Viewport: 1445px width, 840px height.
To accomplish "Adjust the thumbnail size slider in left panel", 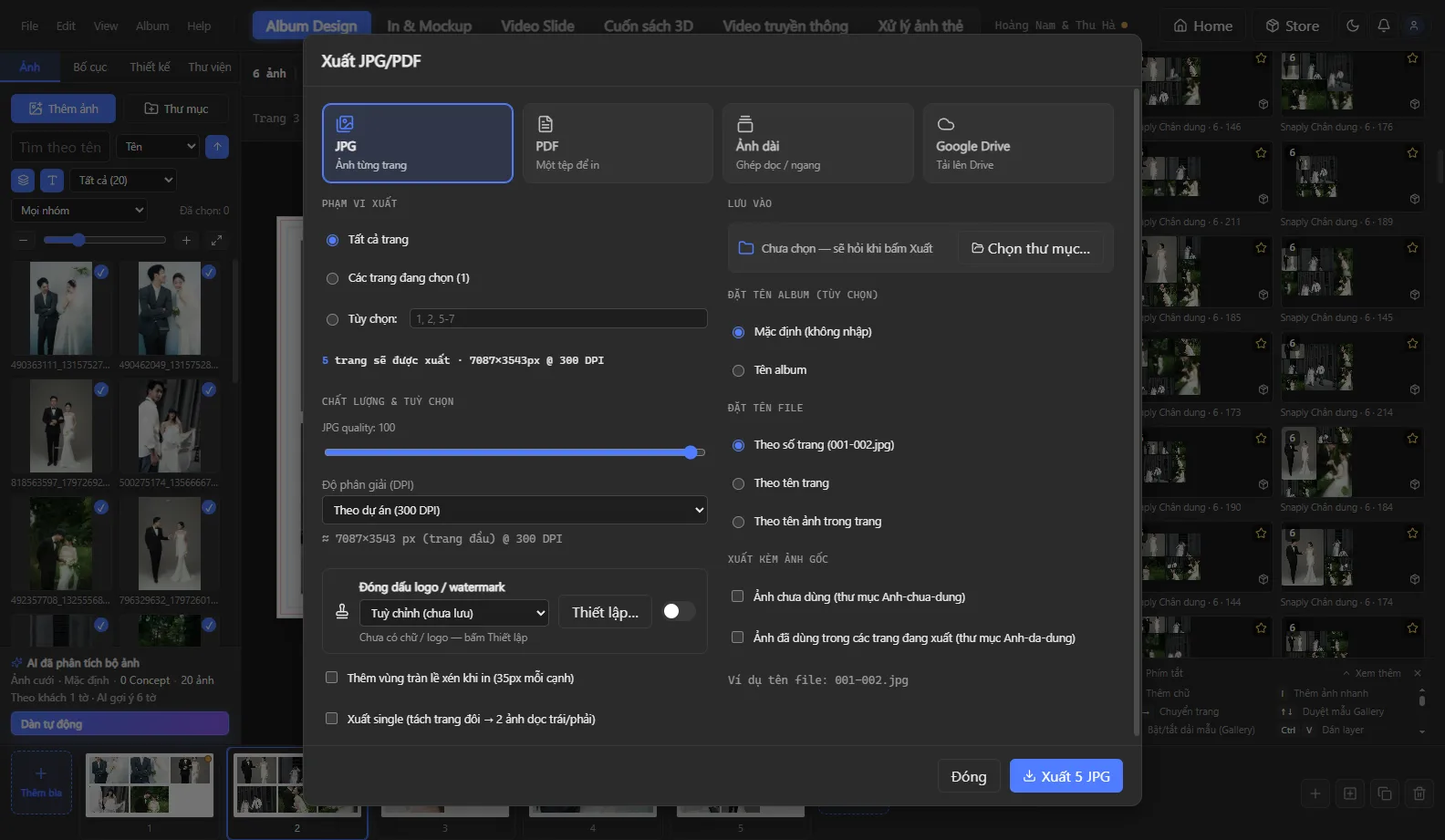I will click(x=78, y=241).
